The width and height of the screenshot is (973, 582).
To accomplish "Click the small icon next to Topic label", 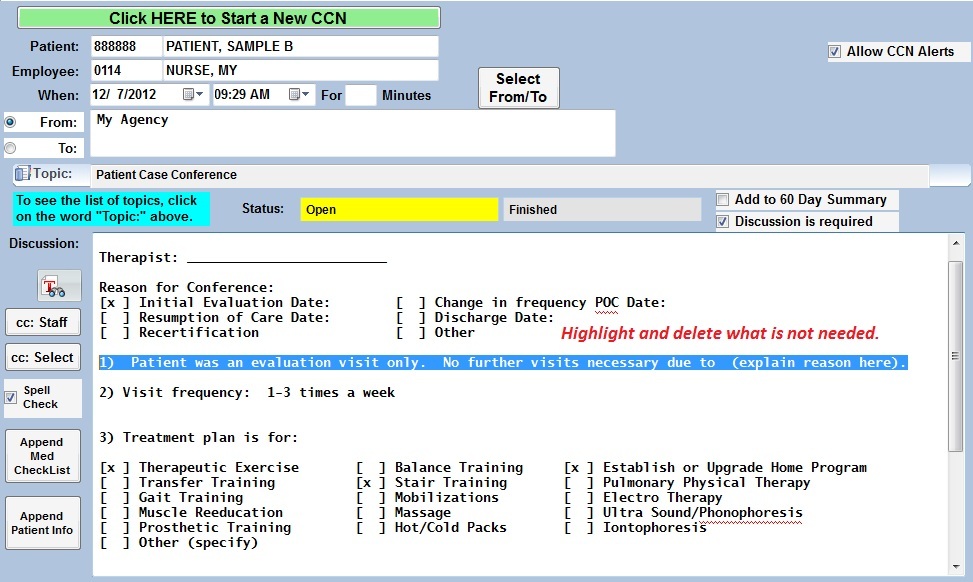I will tap(22, 175).
